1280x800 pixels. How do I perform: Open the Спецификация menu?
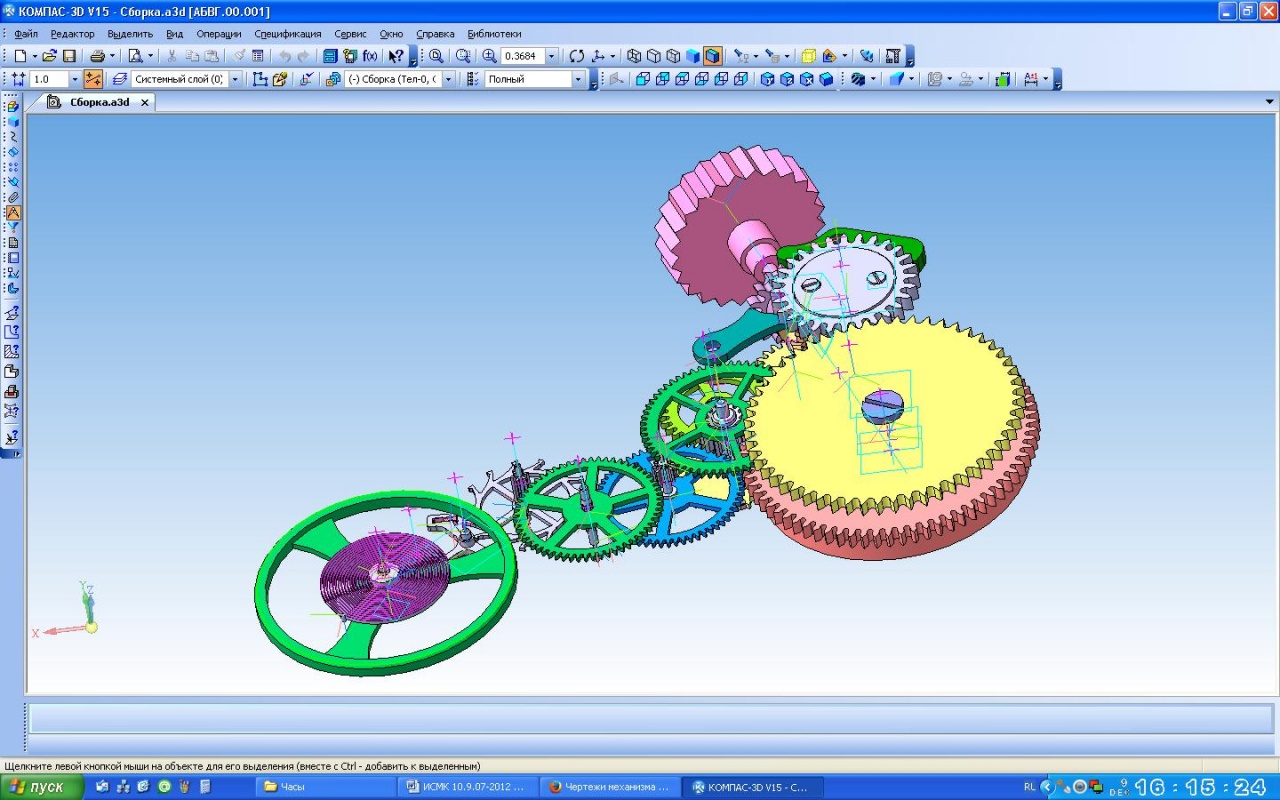(287, 34)
